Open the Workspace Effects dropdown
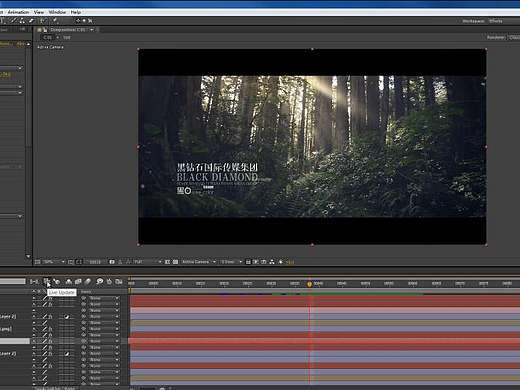The width and height of the screenshot is (520, 390). pos(496,21)
